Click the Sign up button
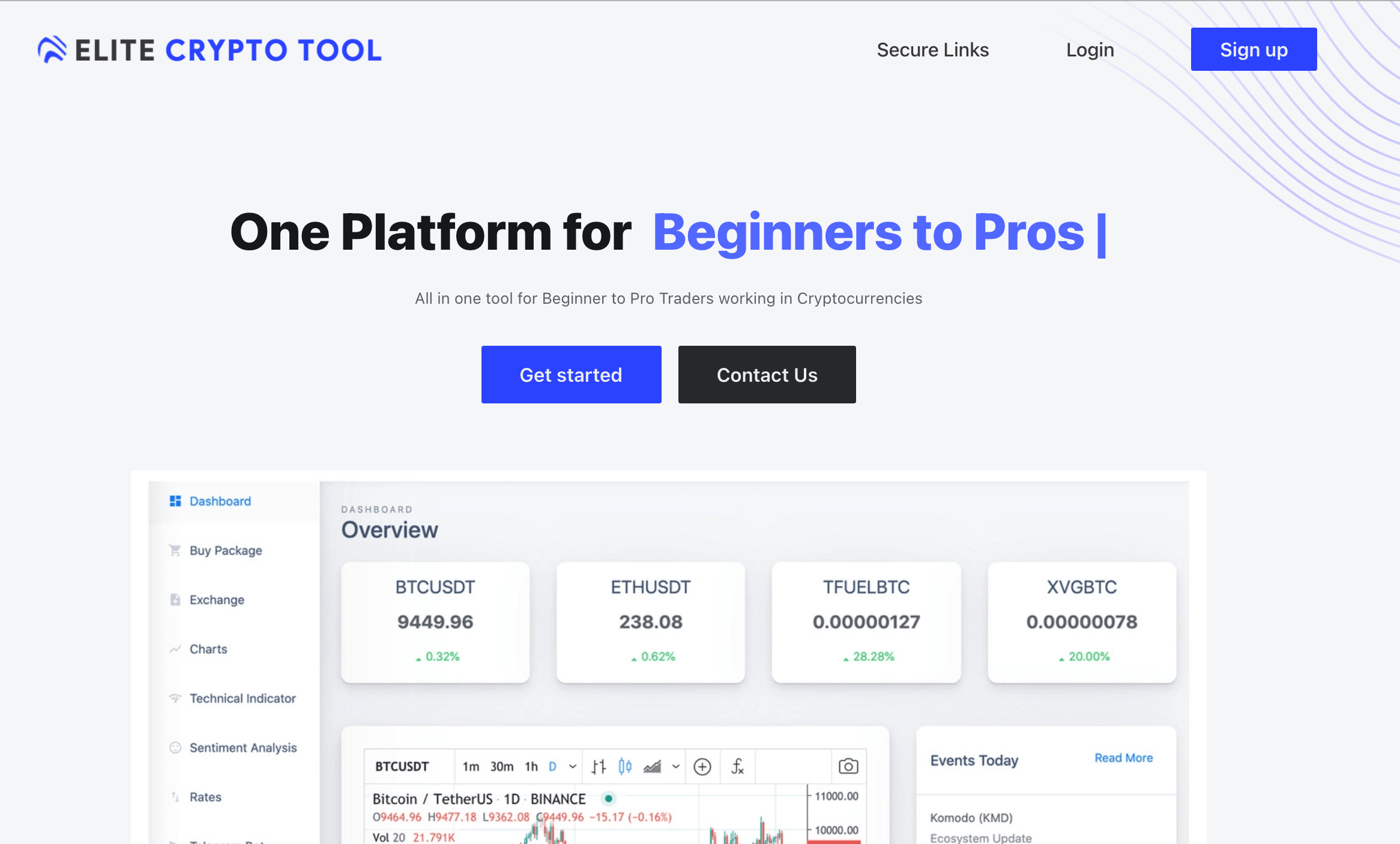 click(1254, 49)
